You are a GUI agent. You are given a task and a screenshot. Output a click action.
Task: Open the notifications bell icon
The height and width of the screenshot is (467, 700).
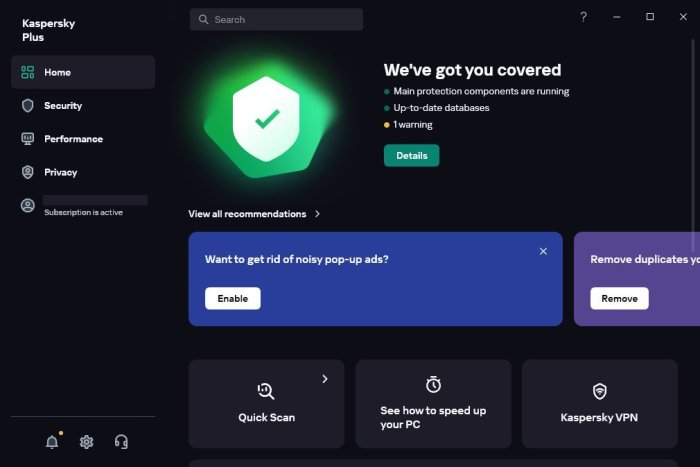pos(52,442)
